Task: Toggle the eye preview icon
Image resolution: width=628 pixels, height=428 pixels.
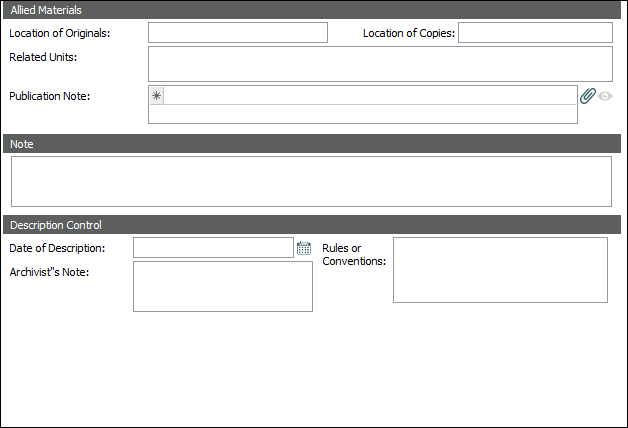Action: tap(605, 97)
